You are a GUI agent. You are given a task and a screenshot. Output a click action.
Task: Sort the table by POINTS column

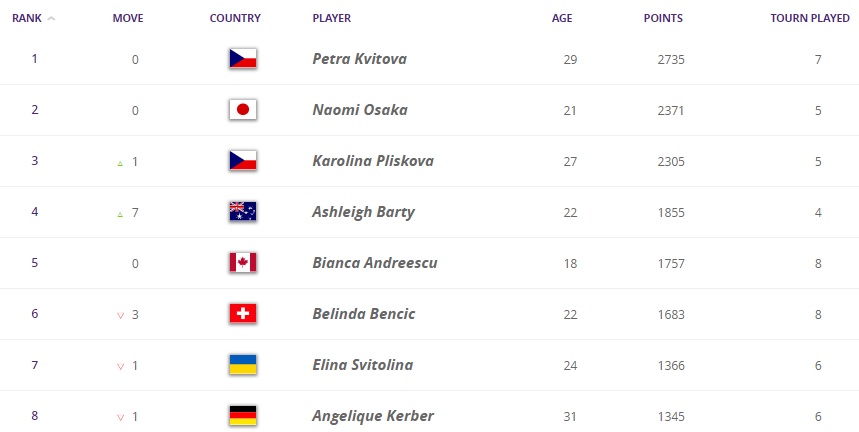(663, 18)
